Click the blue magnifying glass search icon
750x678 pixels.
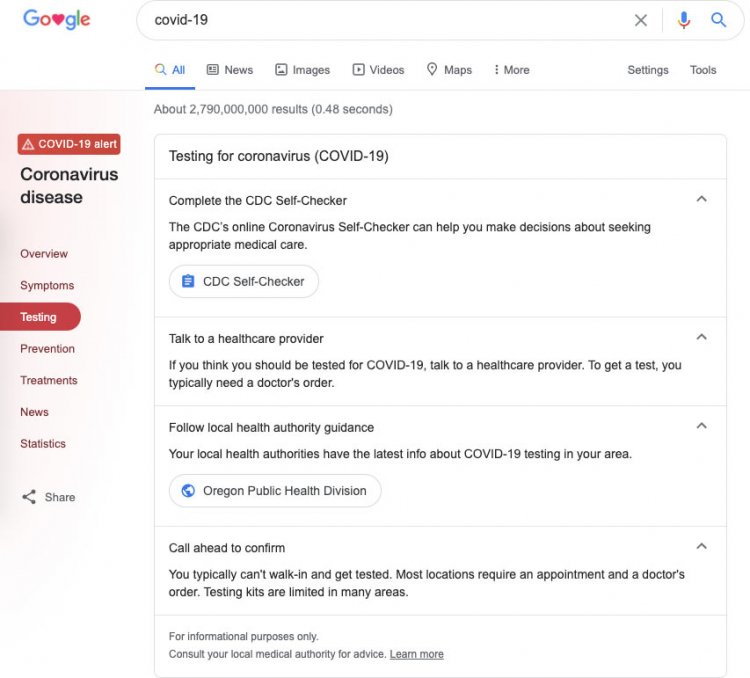pyautogui.click(x=718, y=20)
